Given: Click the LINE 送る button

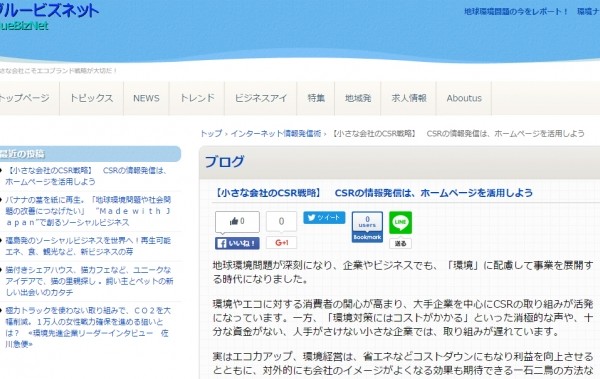Looking at the screenshot, I should [400, 243].
